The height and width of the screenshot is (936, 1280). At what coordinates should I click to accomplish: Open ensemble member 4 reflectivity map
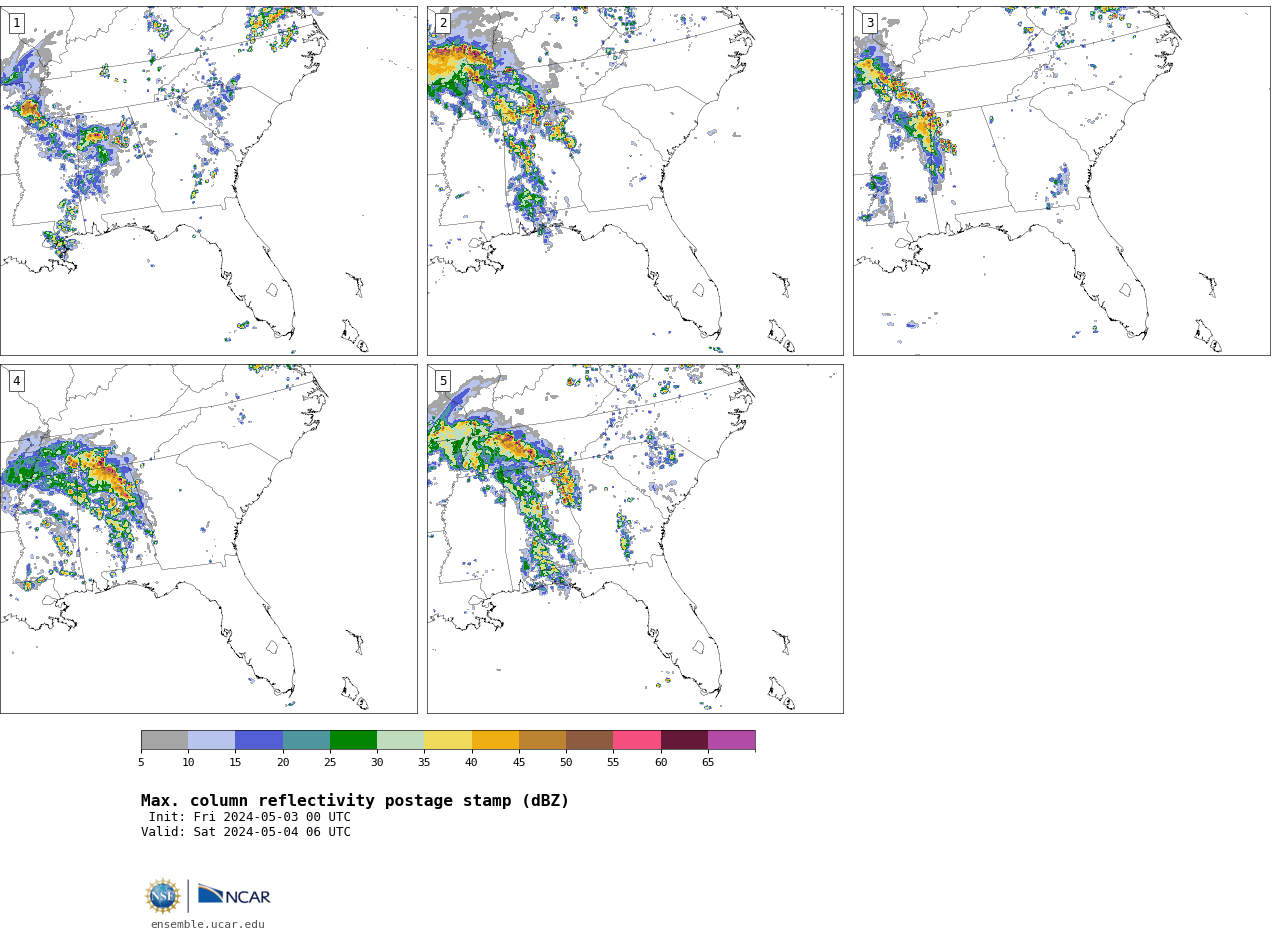point(208,539)
